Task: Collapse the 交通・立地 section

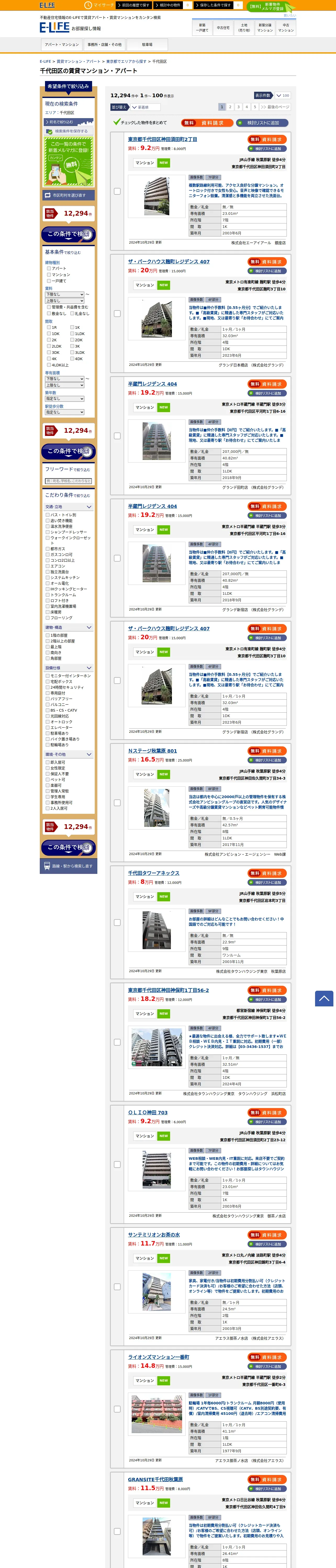Action: (x=68, y=506)
